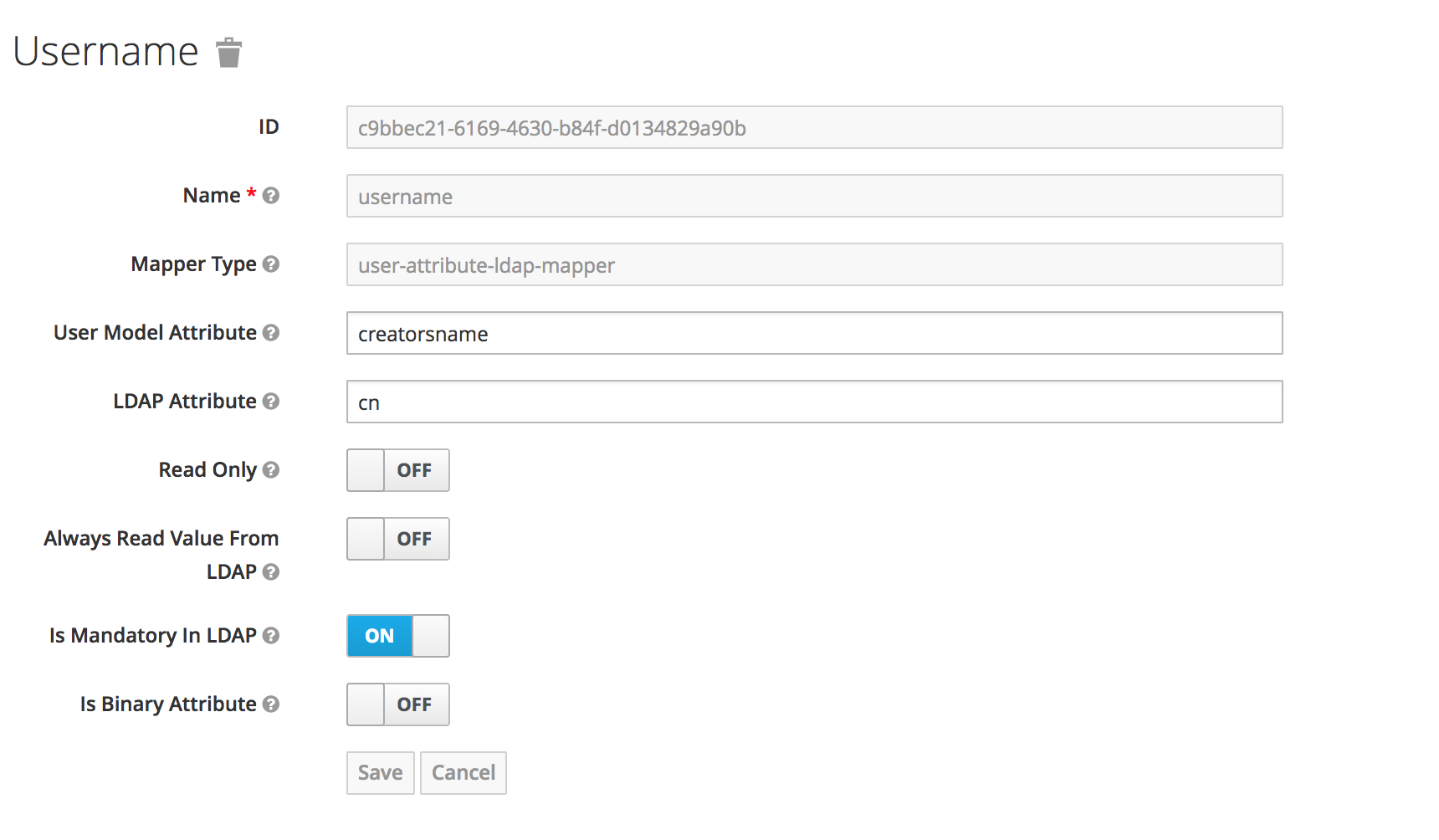
Task: Click help icon for User Model Attribute
Action: pyautogui.click(x=270, y=333)
